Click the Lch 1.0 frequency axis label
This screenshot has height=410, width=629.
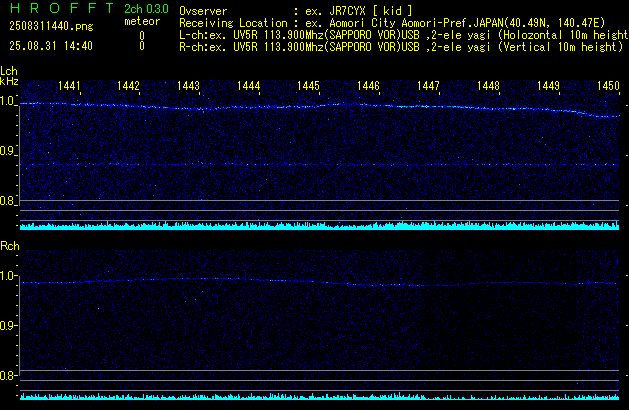(7, 101)
